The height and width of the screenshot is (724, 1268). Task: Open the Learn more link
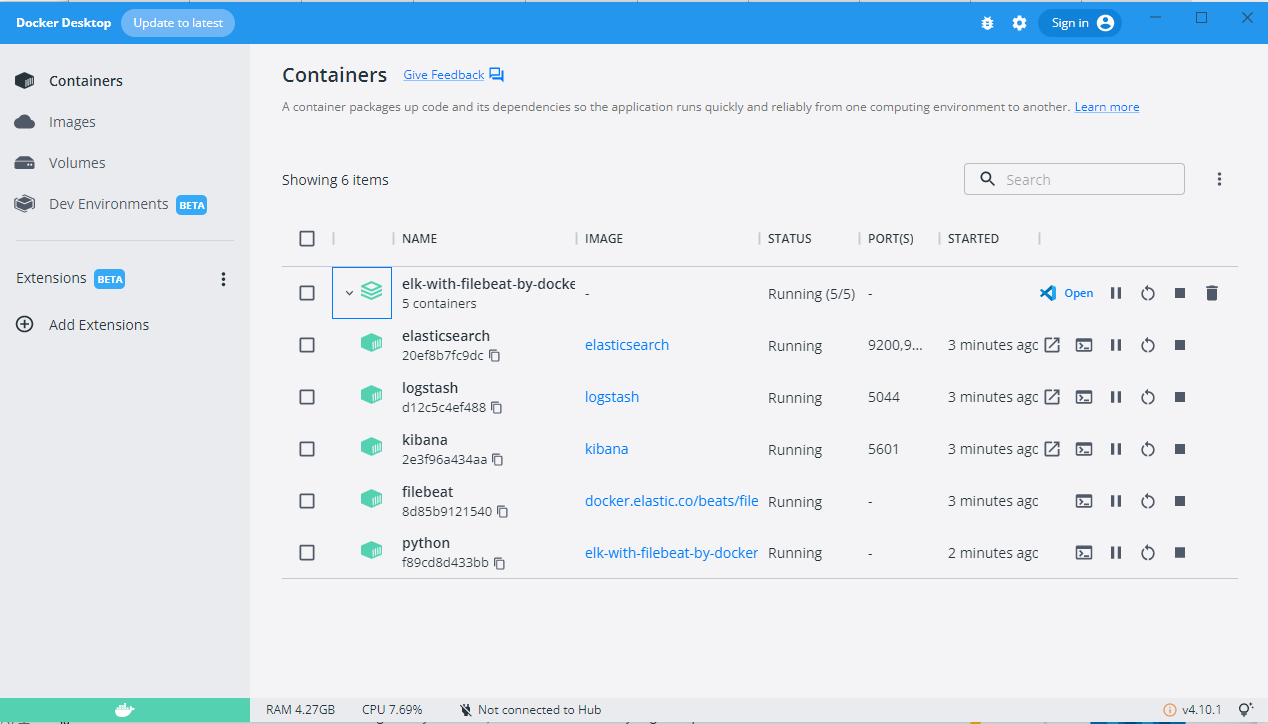pos(1107,107)
